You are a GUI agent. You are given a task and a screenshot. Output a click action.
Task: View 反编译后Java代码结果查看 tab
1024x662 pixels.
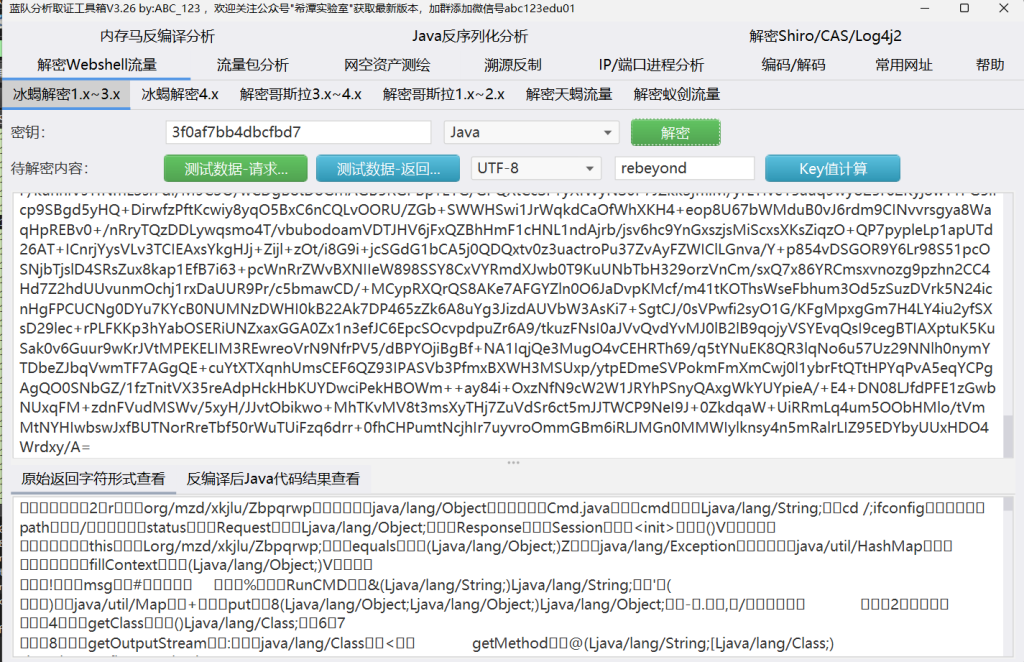pyautogui.click(x=273, y=479)
